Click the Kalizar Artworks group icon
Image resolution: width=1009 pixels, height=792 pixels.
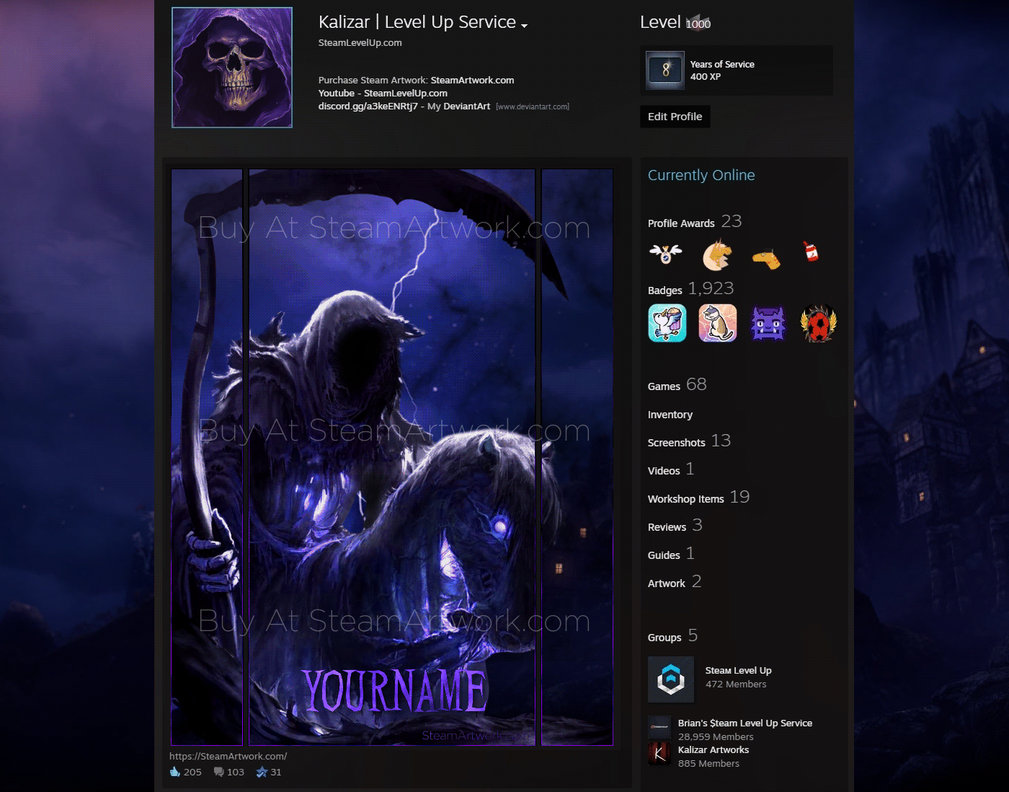(659, 753)
